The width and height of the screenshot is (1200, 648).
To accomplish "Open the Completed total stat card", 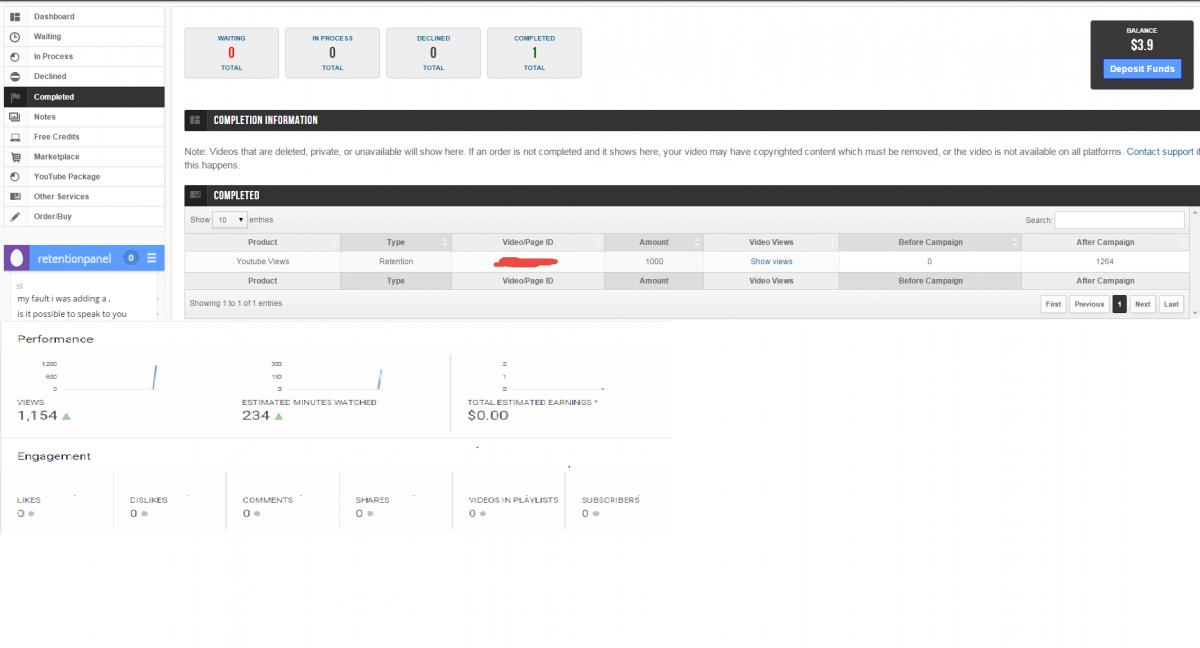I will pos(534,53).
